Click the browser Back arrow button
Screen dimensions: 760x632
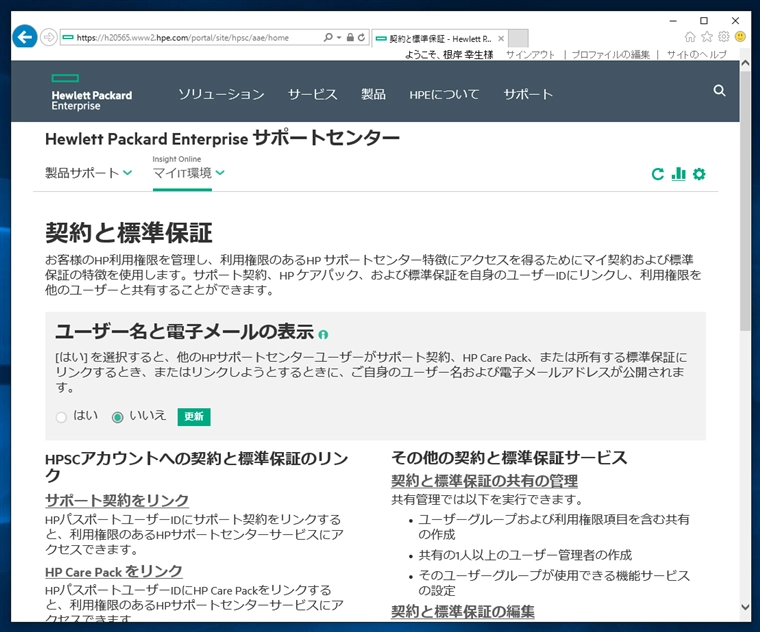[x=25, y=36]
